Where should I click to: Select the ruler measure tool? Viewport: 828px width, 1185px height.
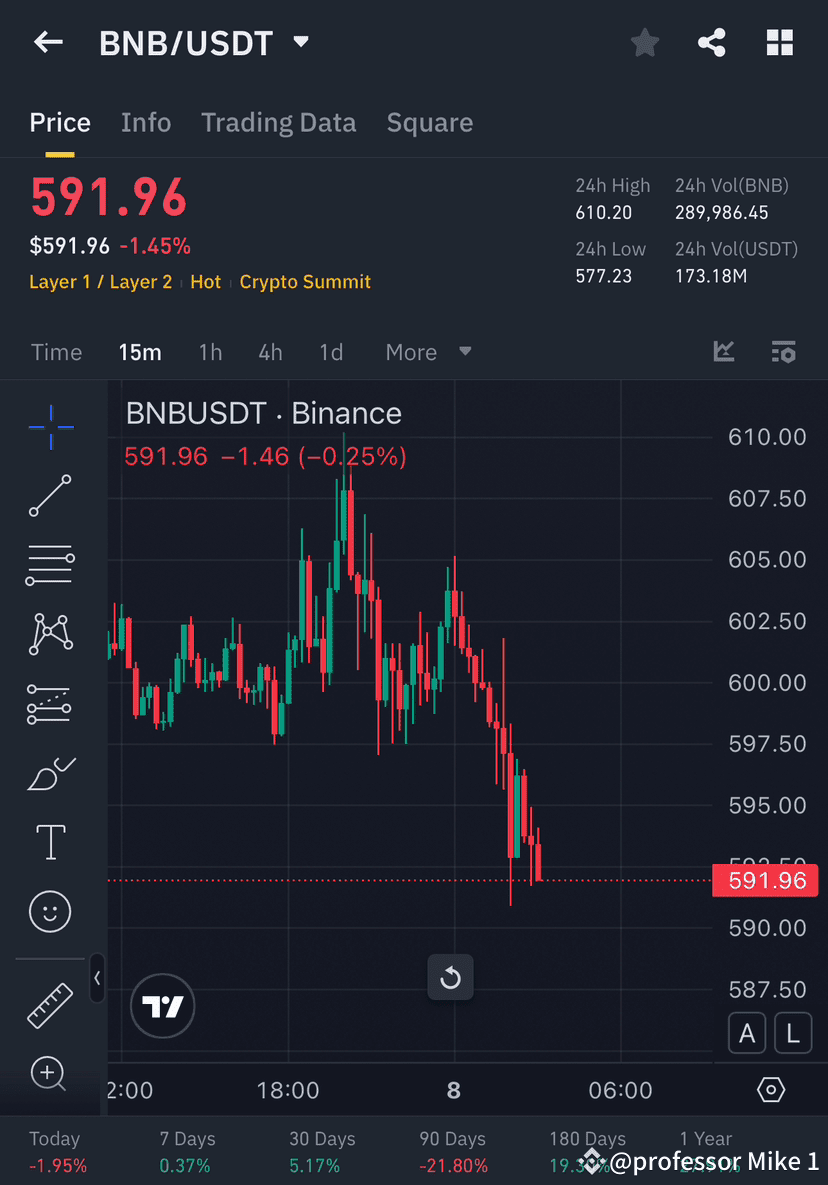50,1006
